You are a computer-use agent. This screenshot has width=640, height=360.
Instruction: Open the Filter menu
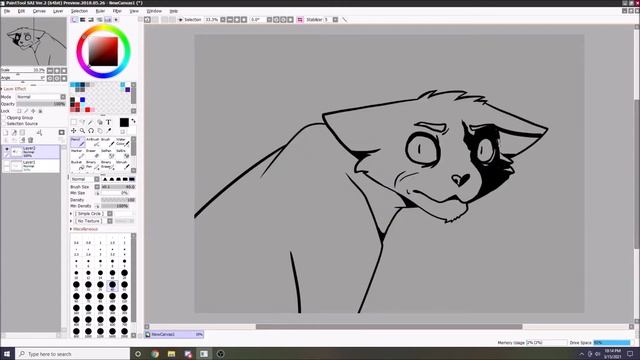tap(117, 11)
